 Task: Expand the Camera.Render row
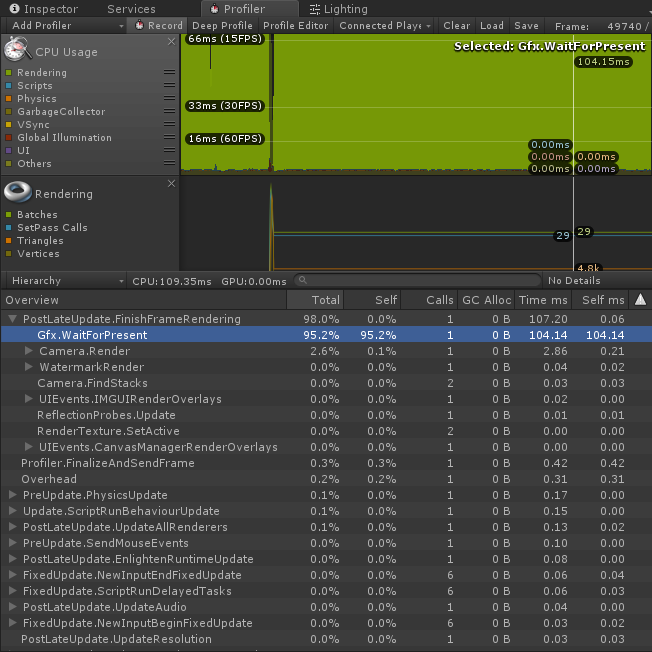click(x=28, y=351)
